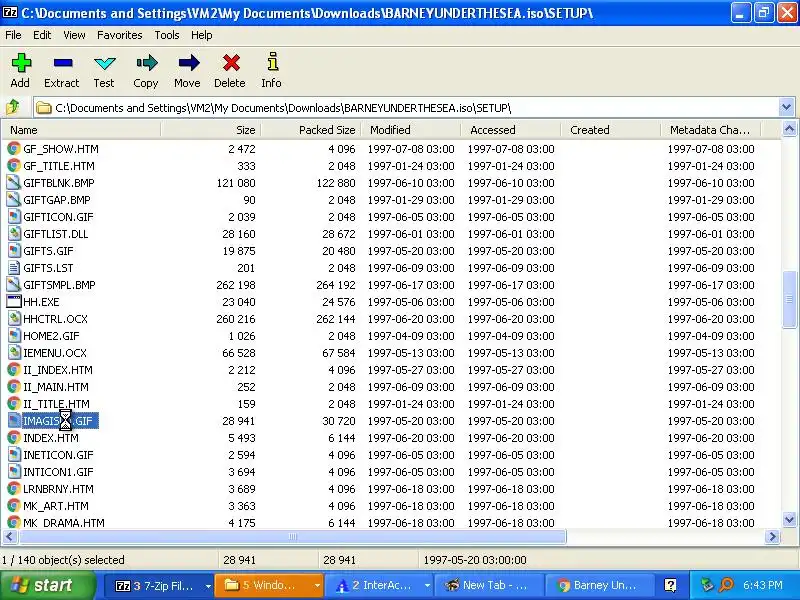Select the II_INDEX.HTM file icon
Viewport: 800px width, 600px height.
click(x=14, y=370)
